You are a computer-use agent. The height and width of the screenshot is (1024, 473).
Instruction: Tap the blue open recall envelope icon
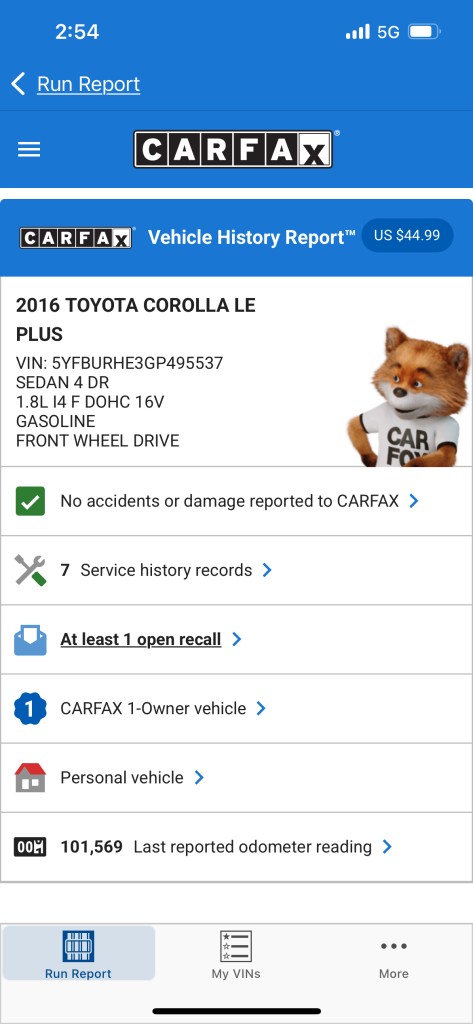click(x=30, y=639)
